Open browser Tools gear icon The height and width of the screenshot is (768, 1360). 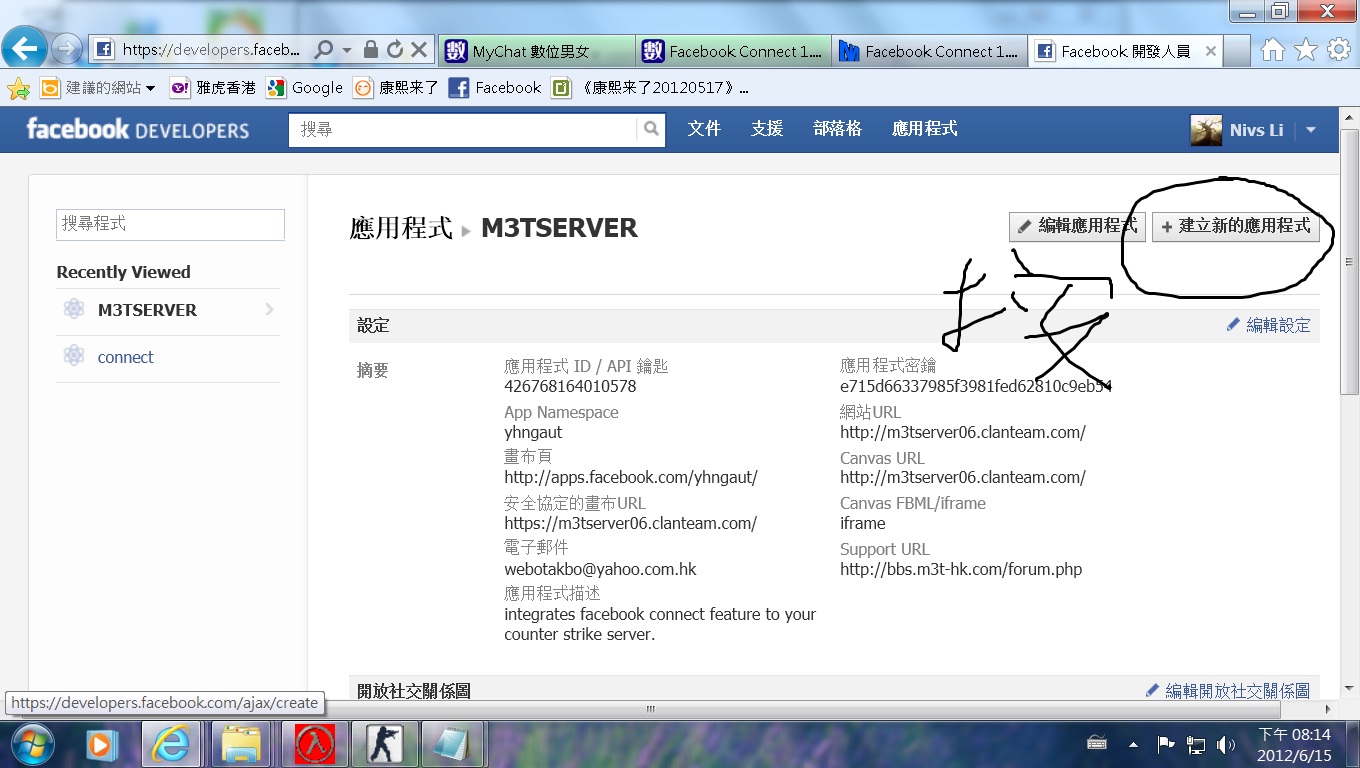pyautogui.click(x=1339, y=49)
